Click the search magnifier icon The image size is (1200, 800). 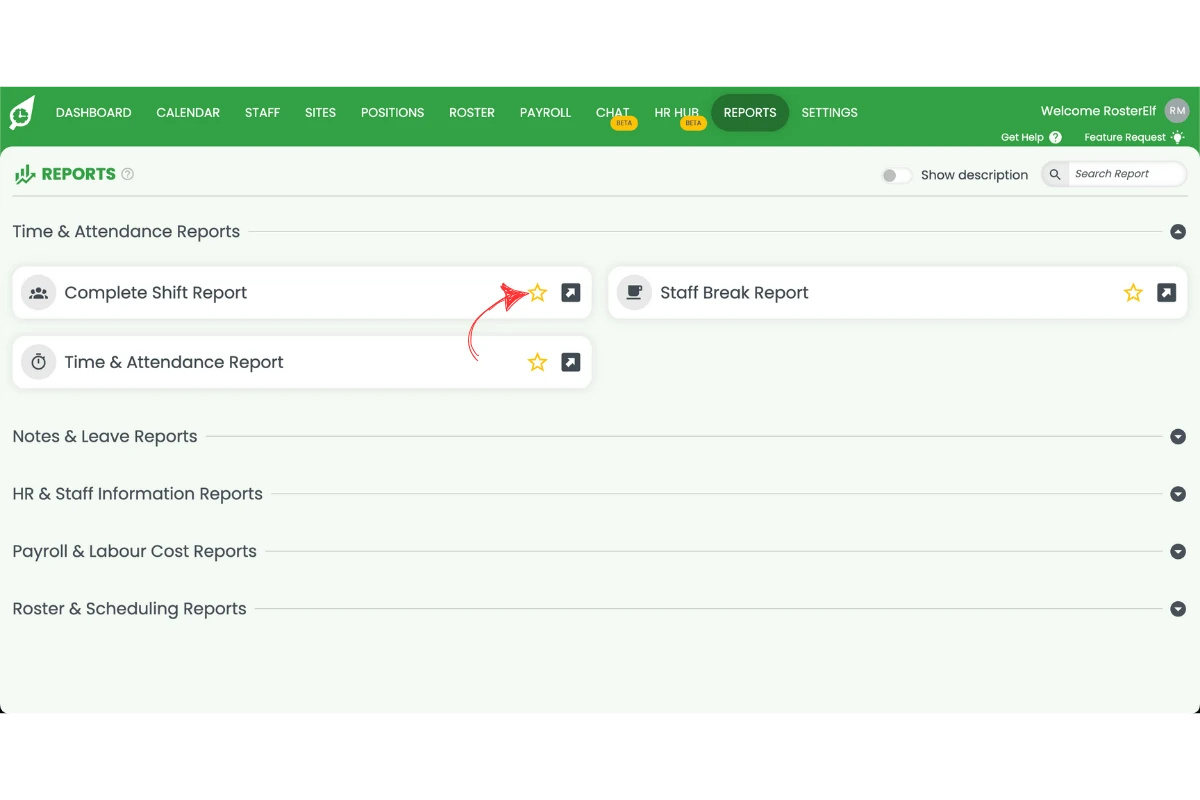point(1055,174)
